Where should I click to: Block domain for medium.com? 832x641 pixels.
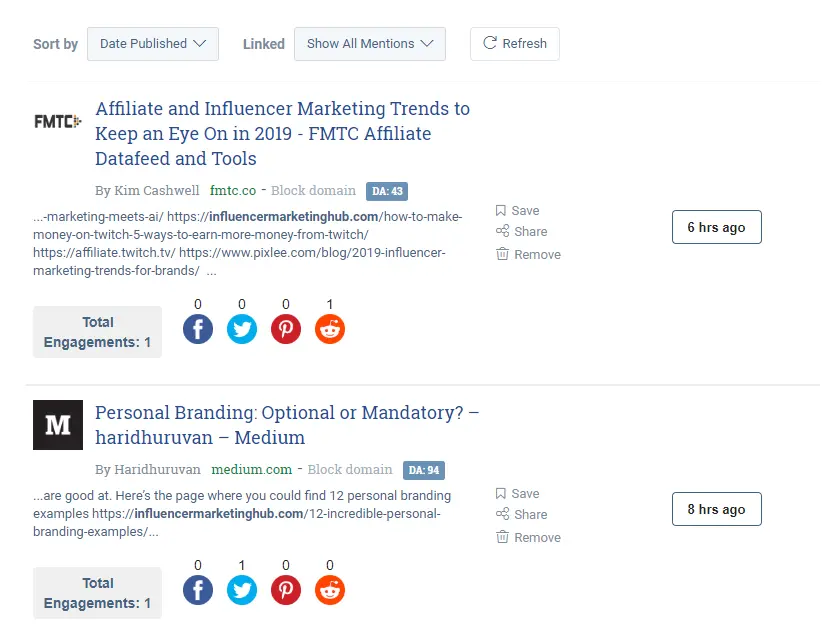click(350, 469)
